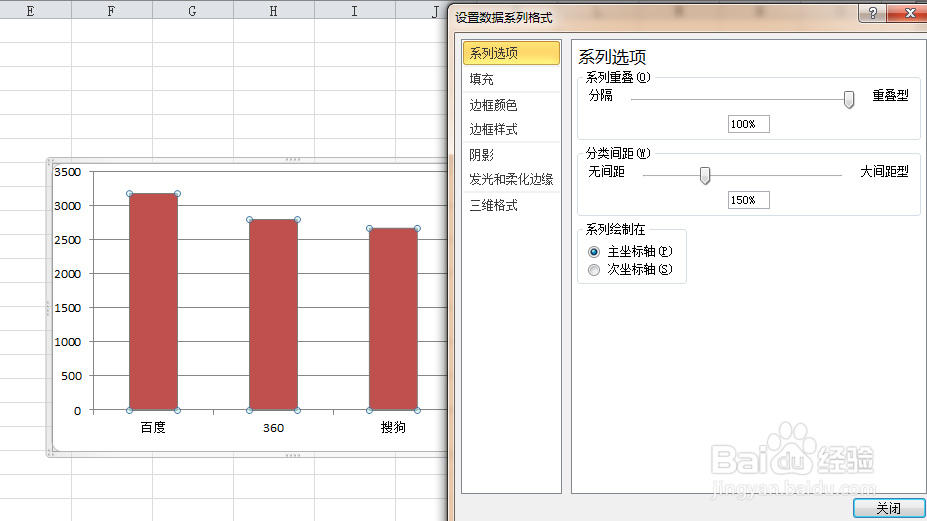Click the 2000 value axis label
927x521 pixels.
pyautogui.click(x=67, y=274)
